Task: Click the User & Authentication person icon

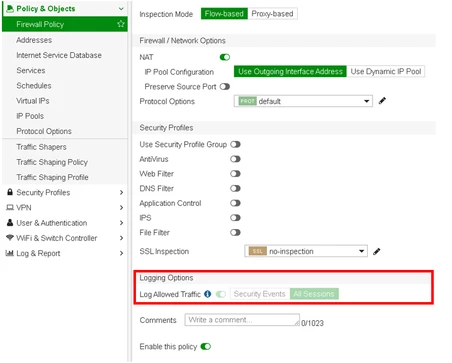Action: [10, 222]
